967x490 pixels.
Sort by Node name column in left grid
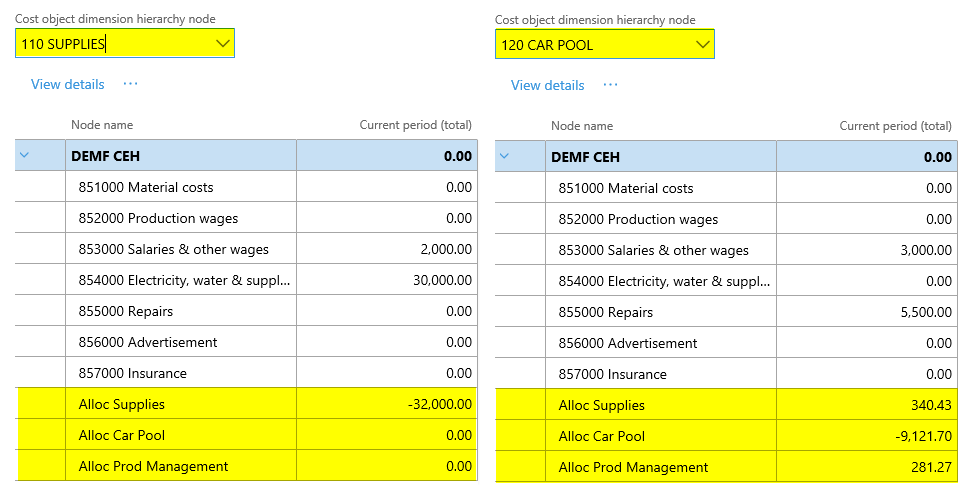coord(102,125)
